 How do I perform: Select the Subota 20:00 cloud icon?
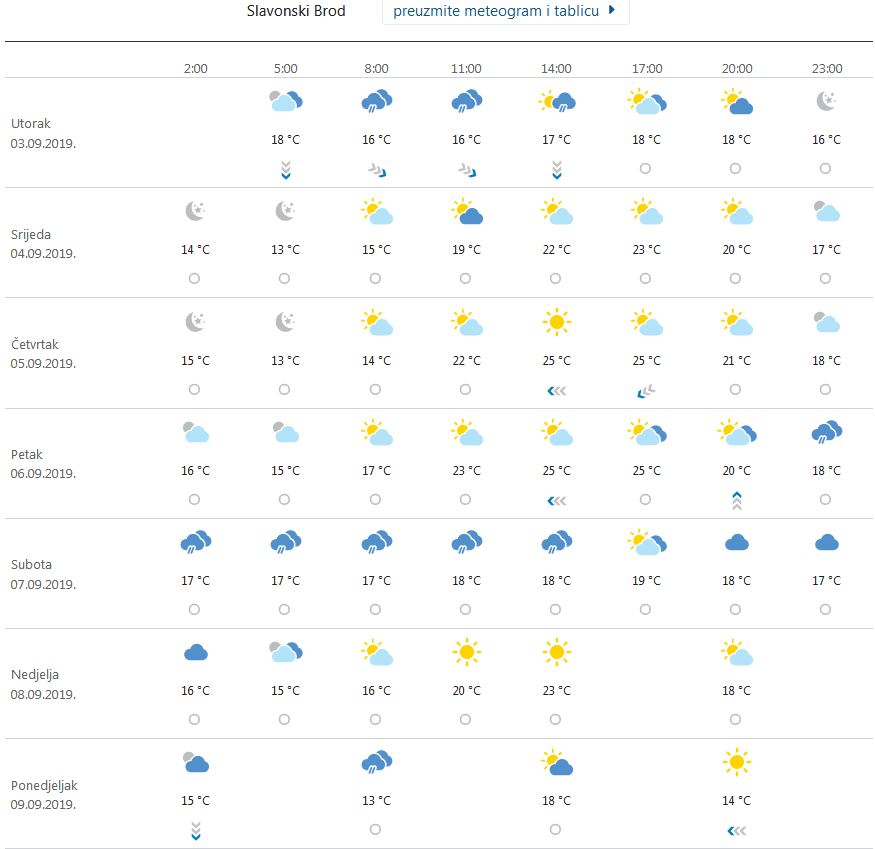pos(736,543)
